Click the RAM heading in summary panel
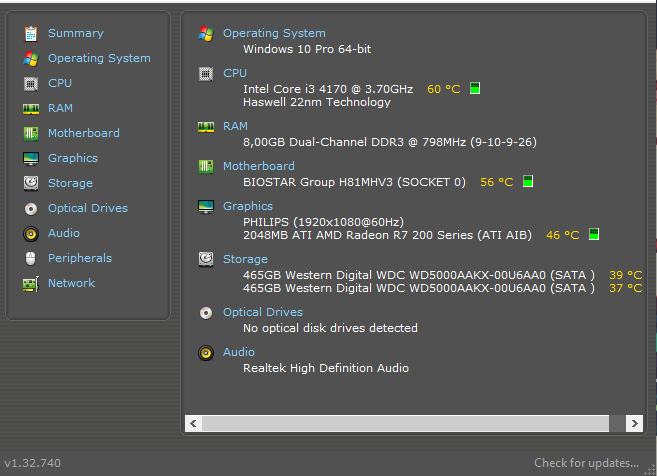The height and width of the screenshot is (476, 657). click(x=235, y=127)
